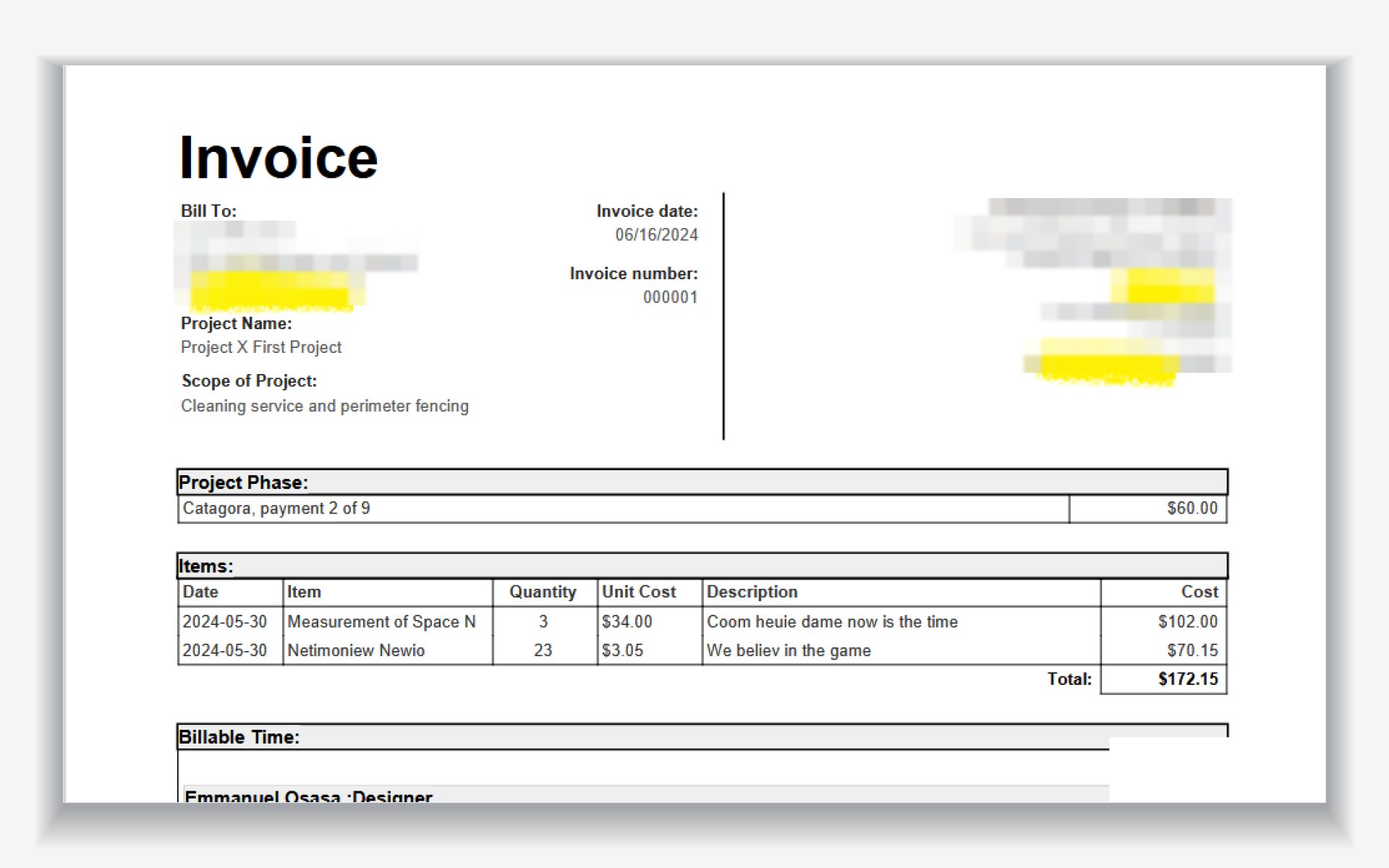The height and width of the screenshot is (868, 1389).
Task: Click the Items section header
Action: (702, 566)
